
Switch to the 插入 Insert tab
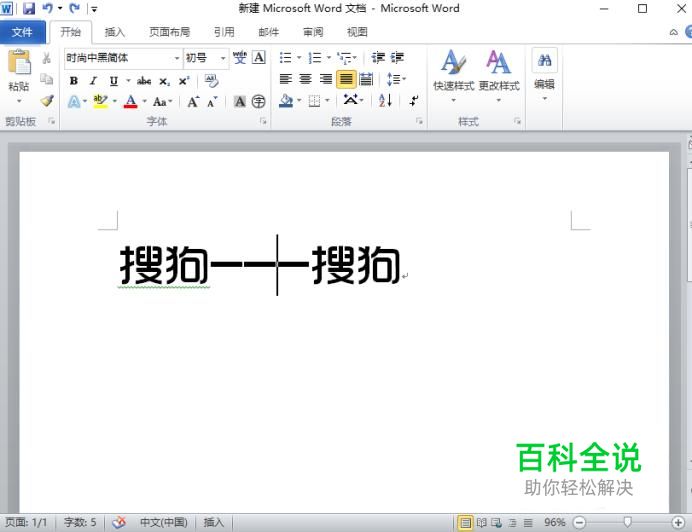click(x=115, y=32)
